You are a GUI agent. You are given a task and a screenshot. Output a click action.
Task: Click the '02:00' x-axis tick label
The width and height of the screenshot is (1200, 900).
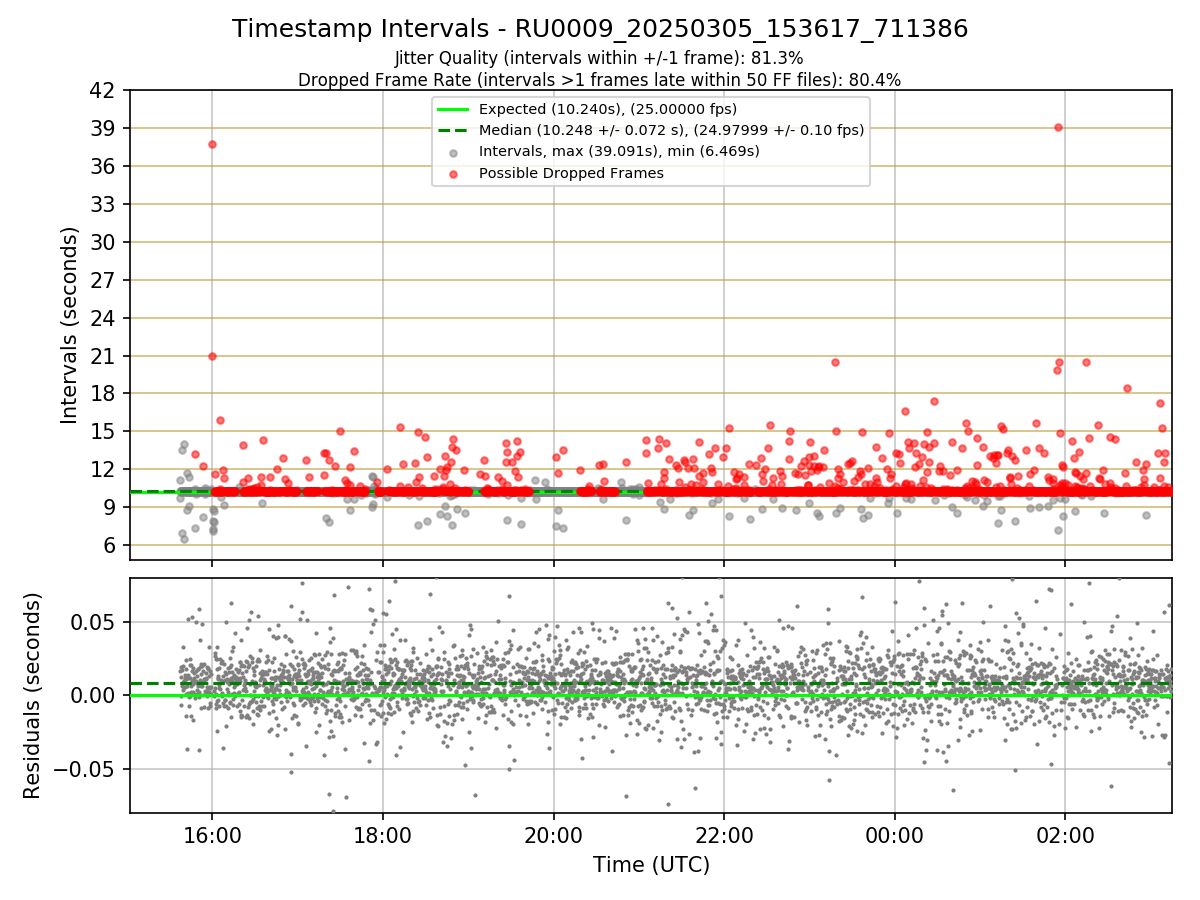[1065, 834]
